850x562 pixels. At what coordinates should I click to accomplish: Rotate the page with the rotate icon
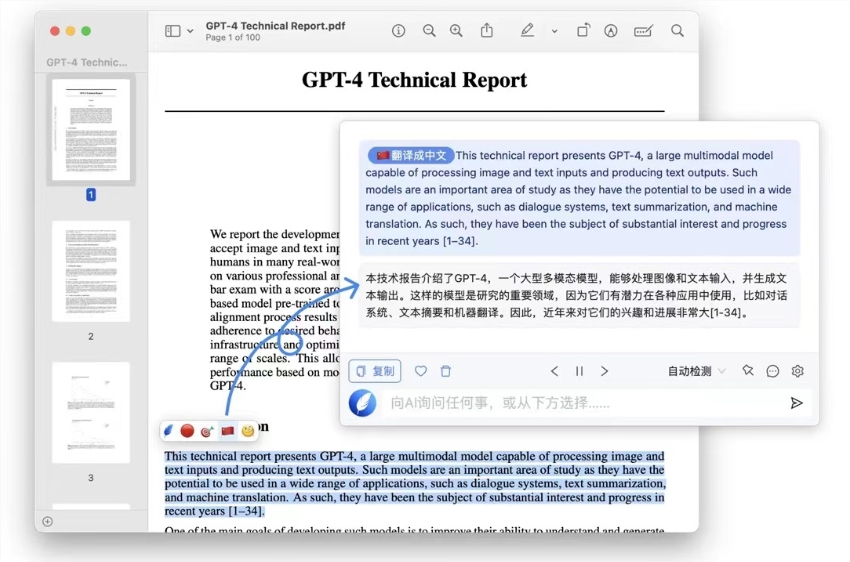pos(583,30)
